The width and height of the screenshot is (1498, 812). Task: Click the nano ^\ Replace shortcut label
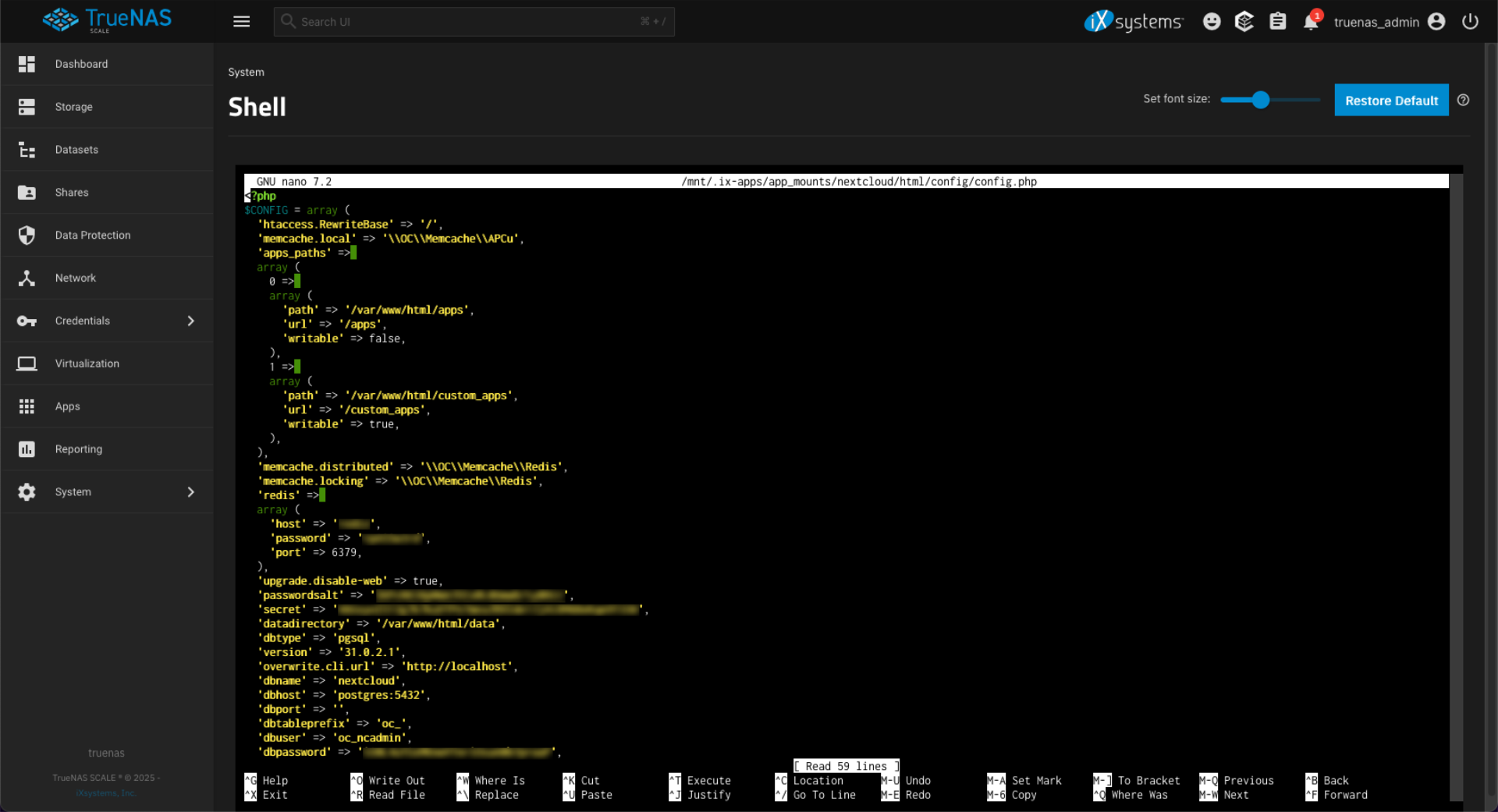point(488,796)
